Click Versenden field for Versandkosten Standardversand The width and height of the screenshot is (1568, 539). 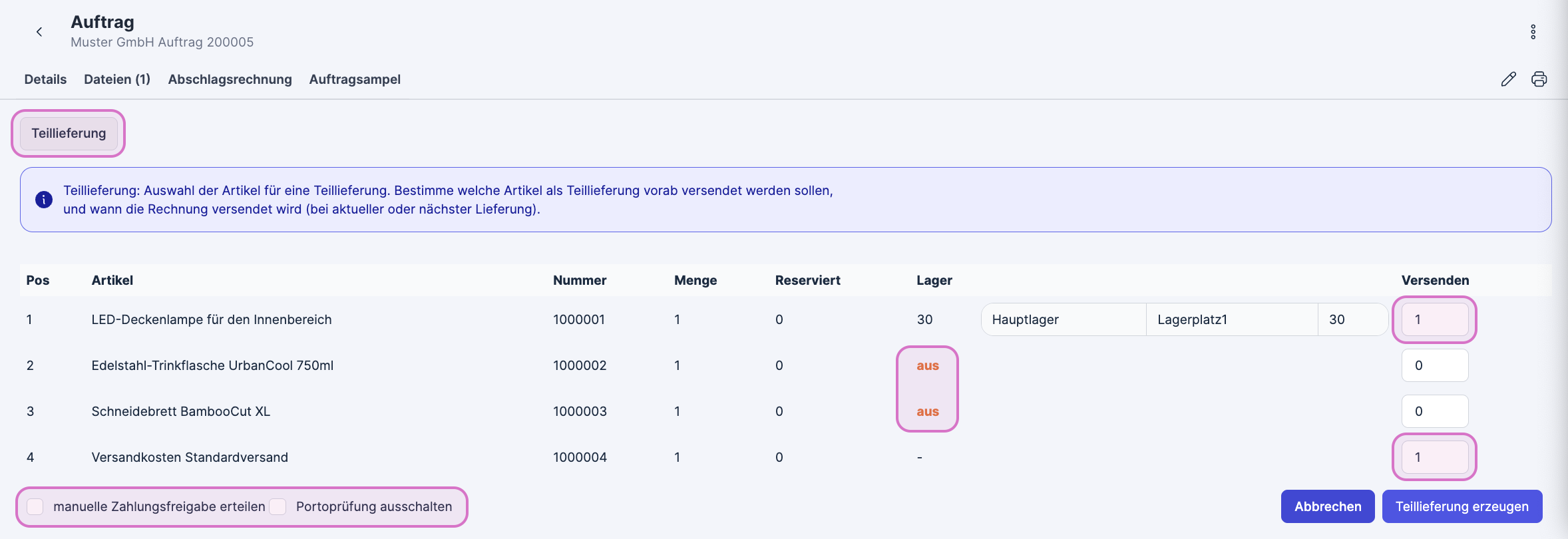coord(1434,457)
